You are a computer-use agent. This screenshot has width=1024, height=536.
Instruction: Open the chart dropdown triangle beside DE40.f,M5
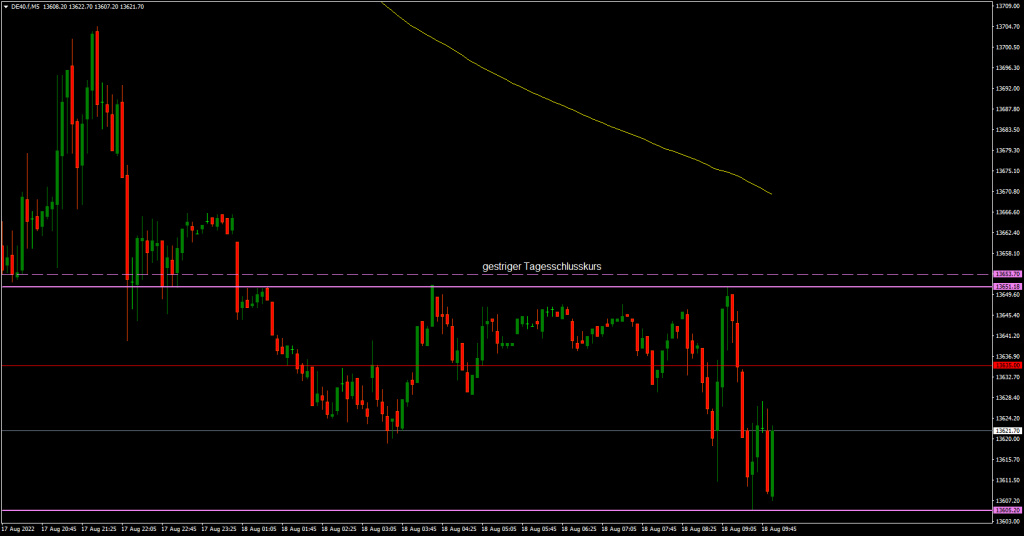tap(6, 6)
